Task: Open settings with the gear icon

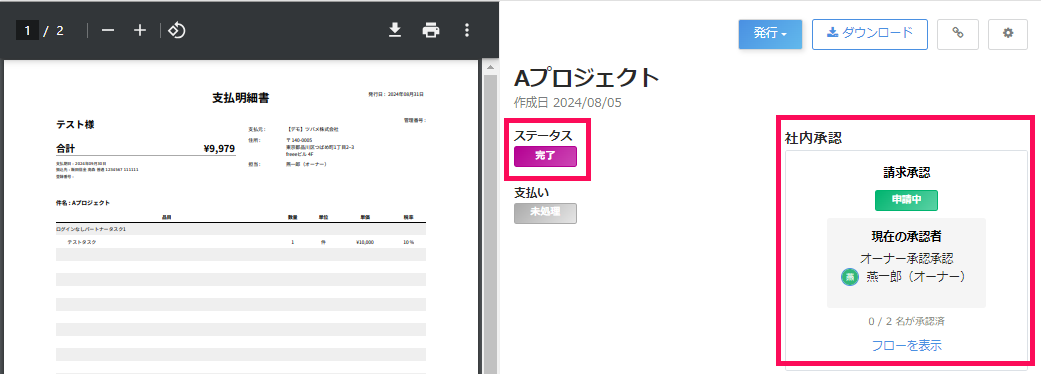Action: [x=1008, y=34]
